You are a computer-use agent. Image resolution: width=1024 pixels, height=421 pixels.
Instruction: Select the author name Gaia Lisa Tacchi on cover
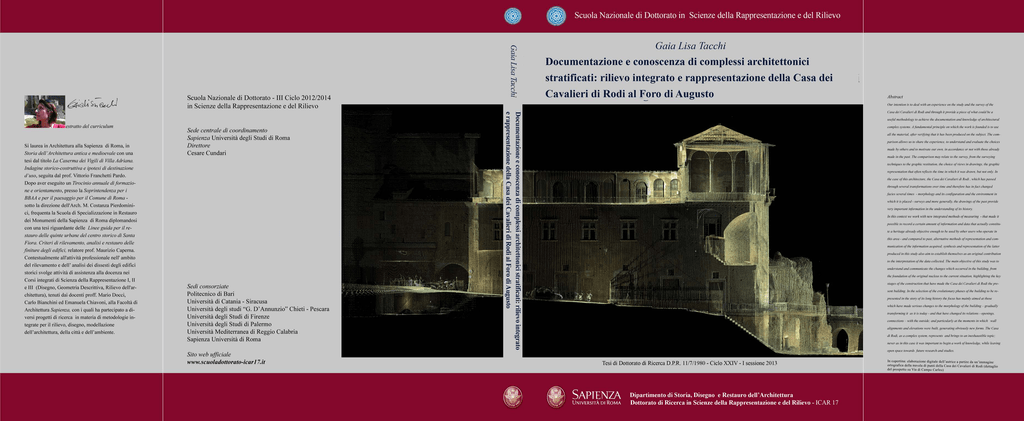click(x=692, y=46)
